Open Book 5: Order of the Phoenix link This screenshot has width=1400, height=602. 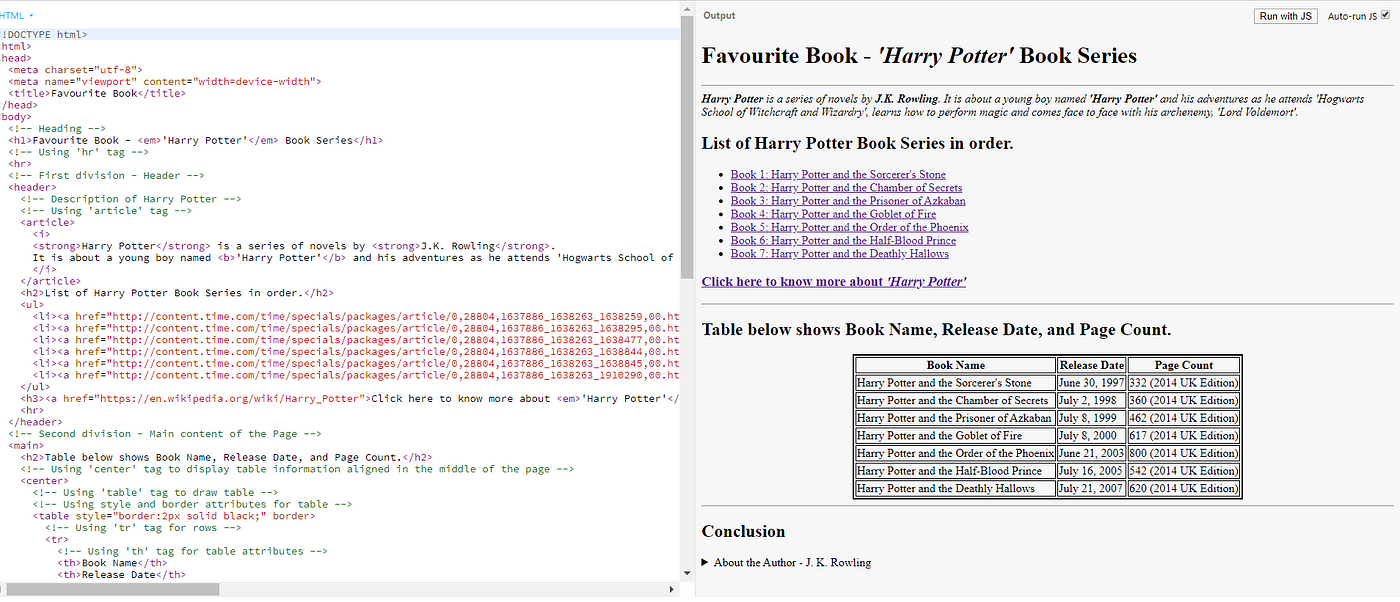(x=849, y=227)
